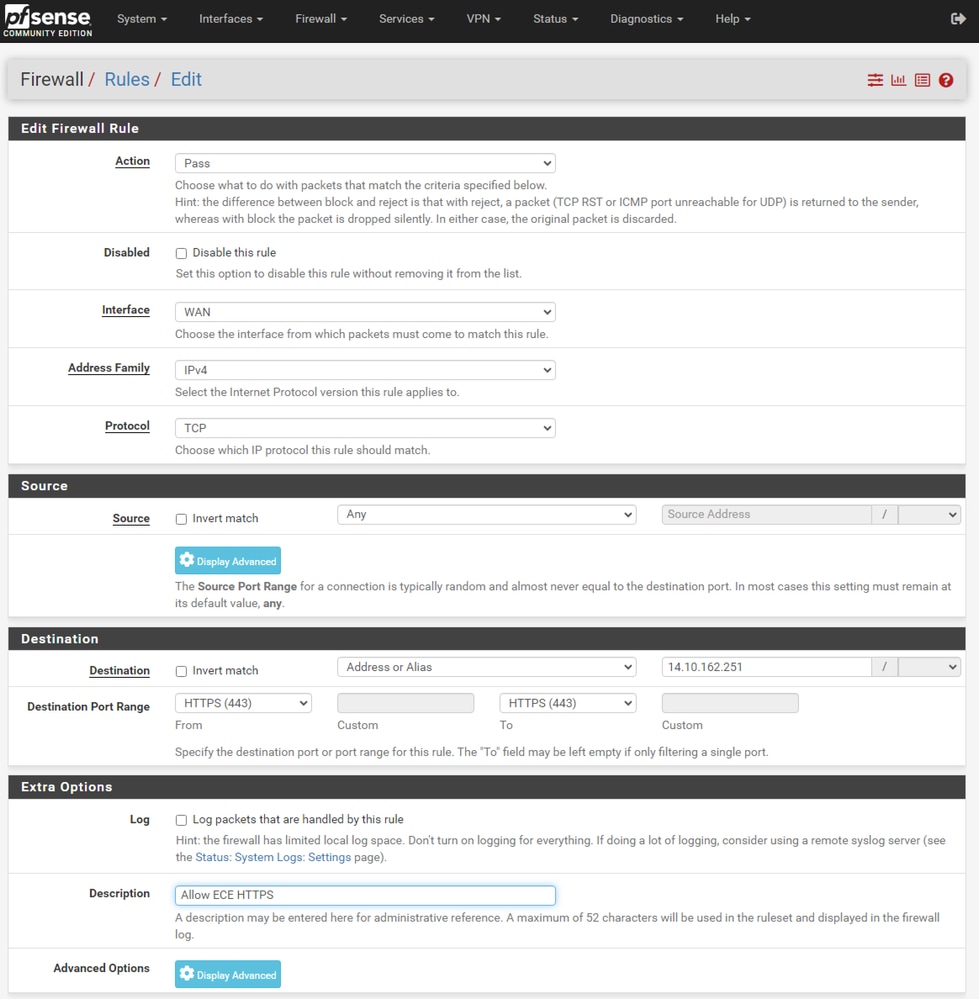The width and height of the screenshot is (979, 999).
Task: Open the Status: System Logs: Settings link
Action: tap(273, 857)
